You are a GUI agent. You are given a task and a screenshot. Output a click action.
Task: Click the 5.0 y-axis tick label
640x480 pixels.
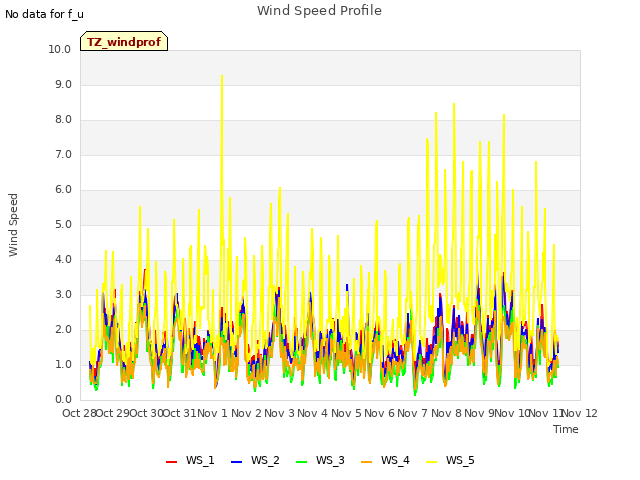pos(63,224)
